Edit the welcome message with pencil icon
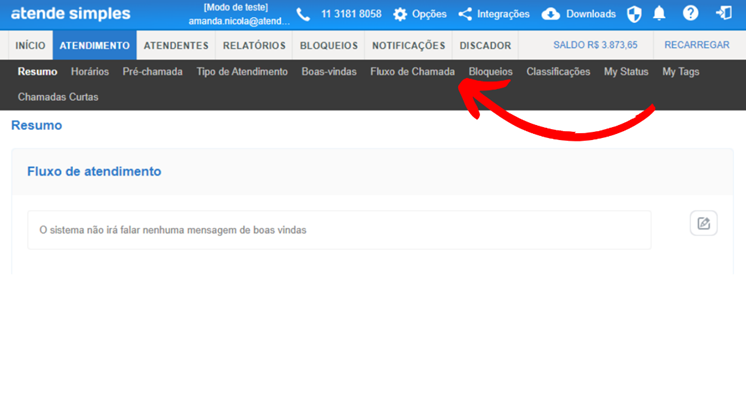The width and height of the screenshot is (746, 419). pos(704,223)
